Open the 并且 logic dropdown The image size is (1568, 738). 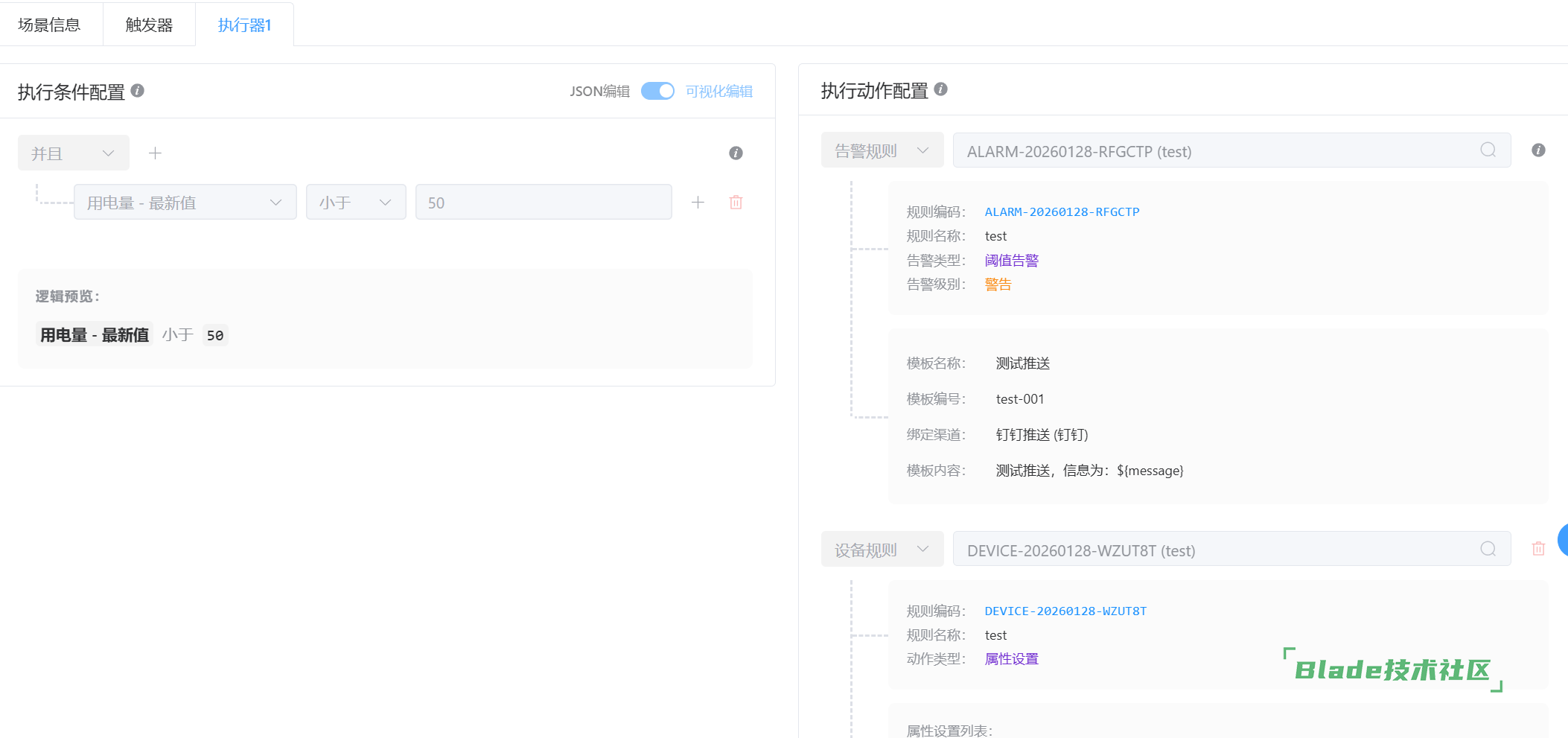point(73,153)
